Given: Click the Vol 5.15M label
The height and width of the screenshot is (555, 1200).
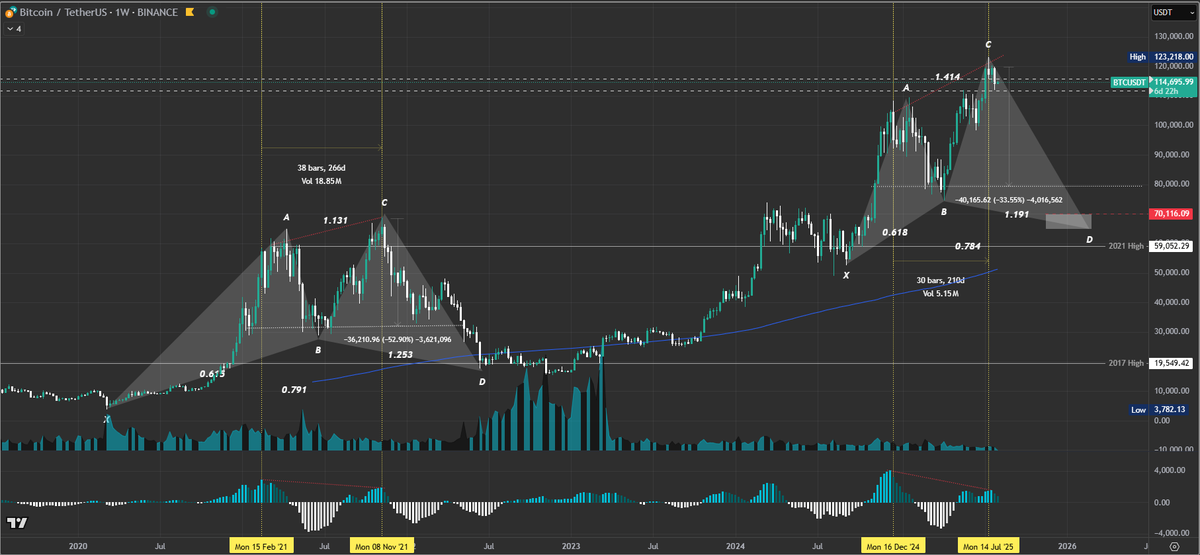Looking at the screenshot, I should [941, 293].
